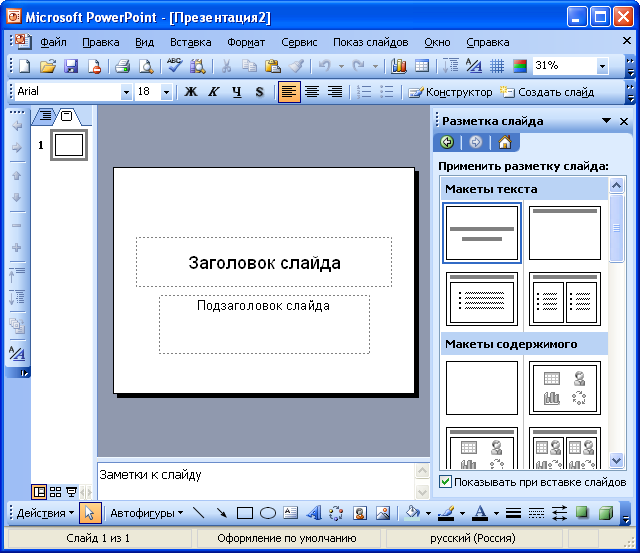Open fill color dropdown arrow
Image resolution: width=640 pixels, height=553 pixels.
pyautogui.click(x=428, y=513)
